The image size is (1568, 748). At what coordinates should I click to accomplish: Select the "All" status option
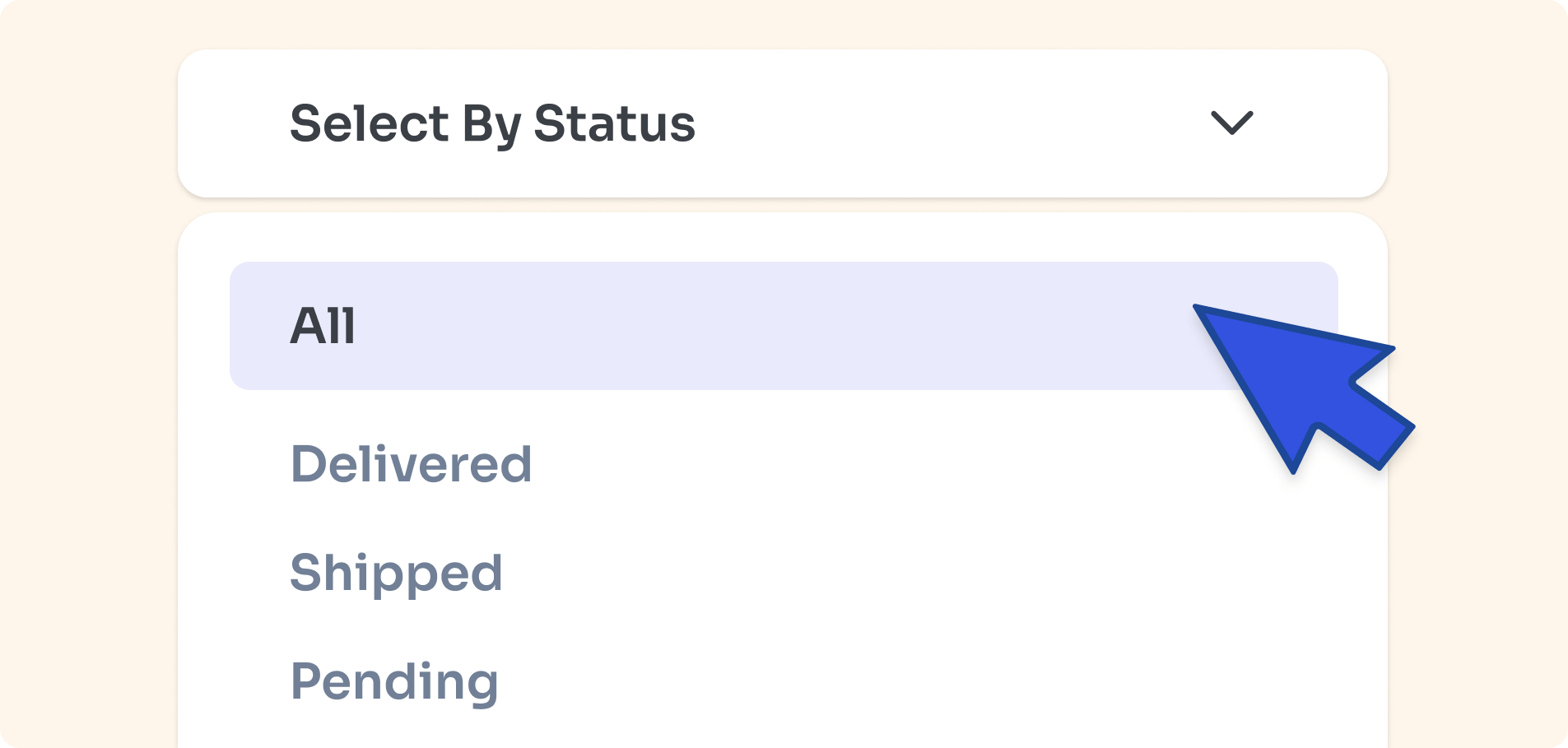(323, 326)
